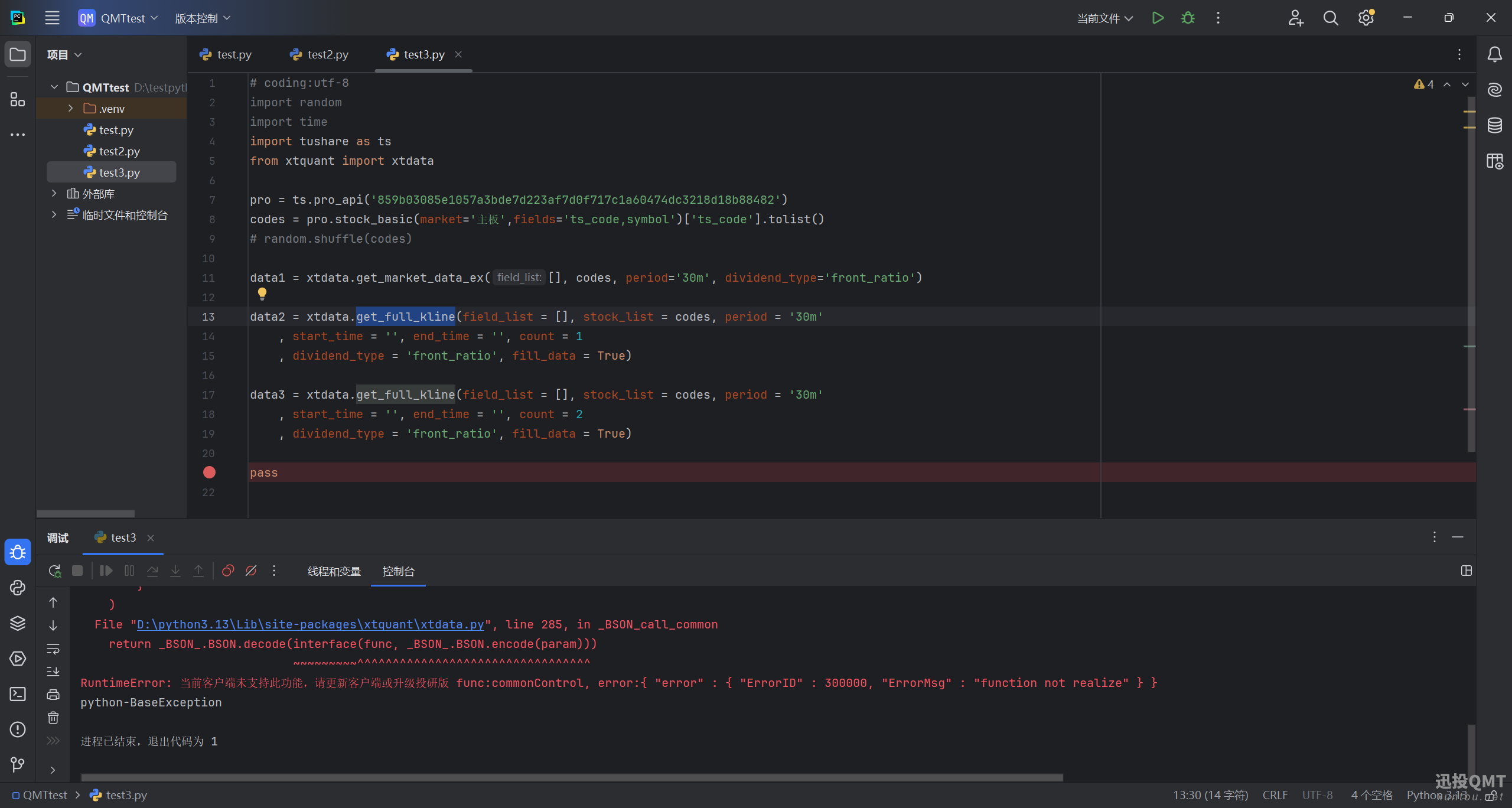This screenshot has height=808, width=1512.
Task: Open the indent settings showing 4 spaces
Action: (1371, 795)
